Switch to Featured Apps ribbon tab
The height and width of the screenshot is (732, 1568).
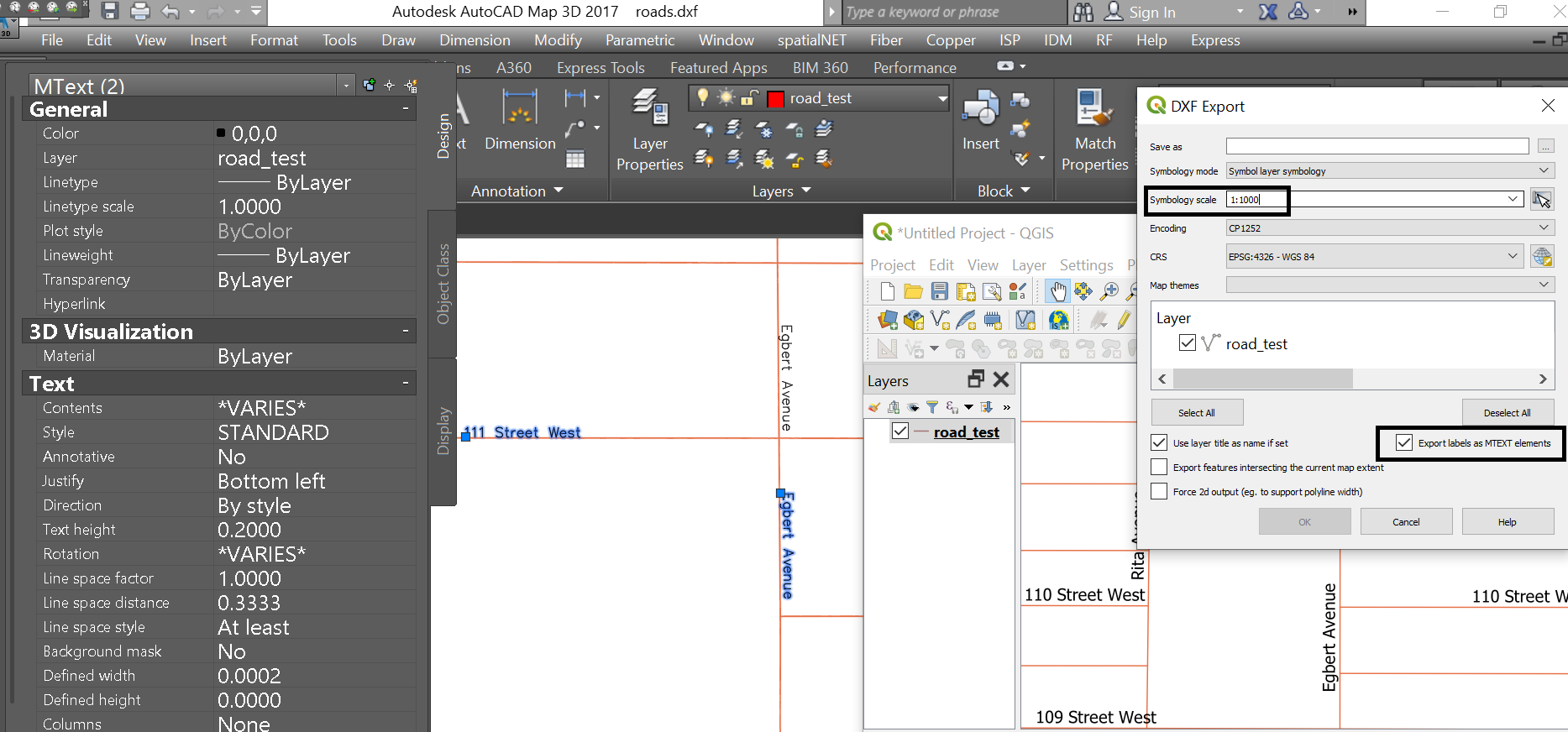click(718, 67)
